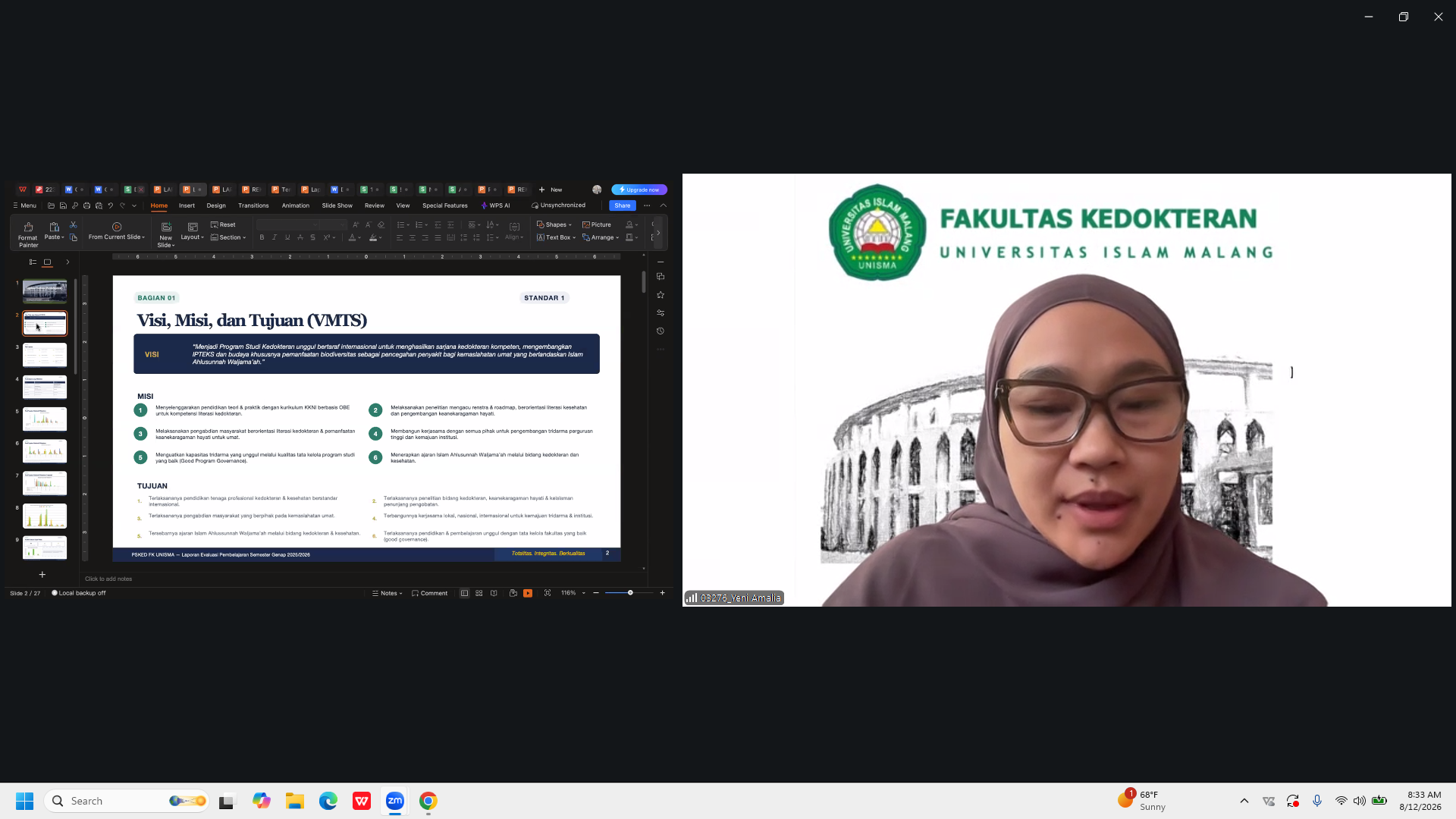
Task: Toggle Normal view button in status bar
Action: coord(464,593)
